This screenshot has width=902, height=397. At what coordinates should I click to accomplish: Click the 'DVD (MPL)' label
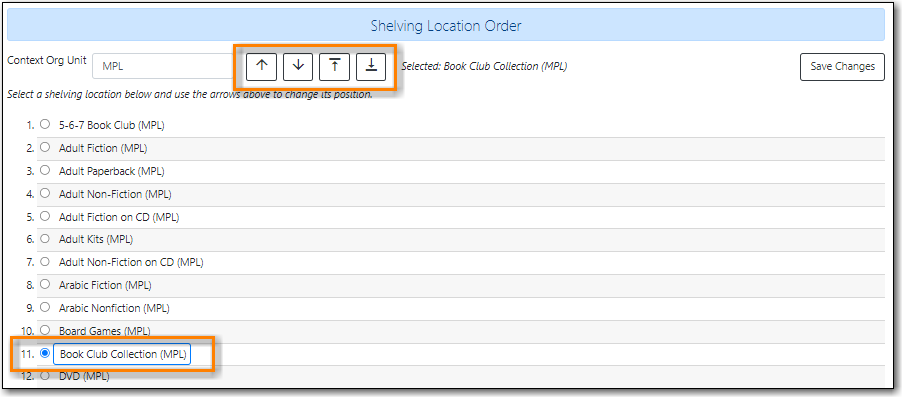(x=84, y=377)
